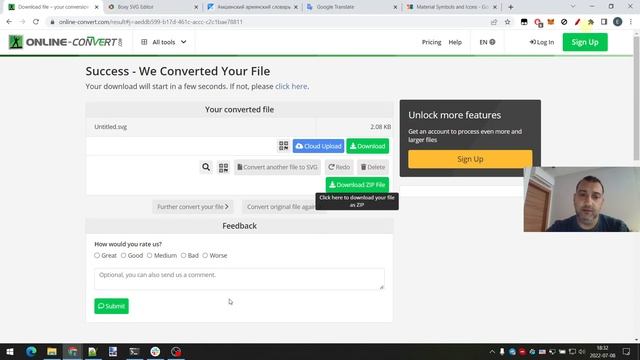
Task: Switch to the Boxy SVG Editor tab
Action: (x=151, y=7)
